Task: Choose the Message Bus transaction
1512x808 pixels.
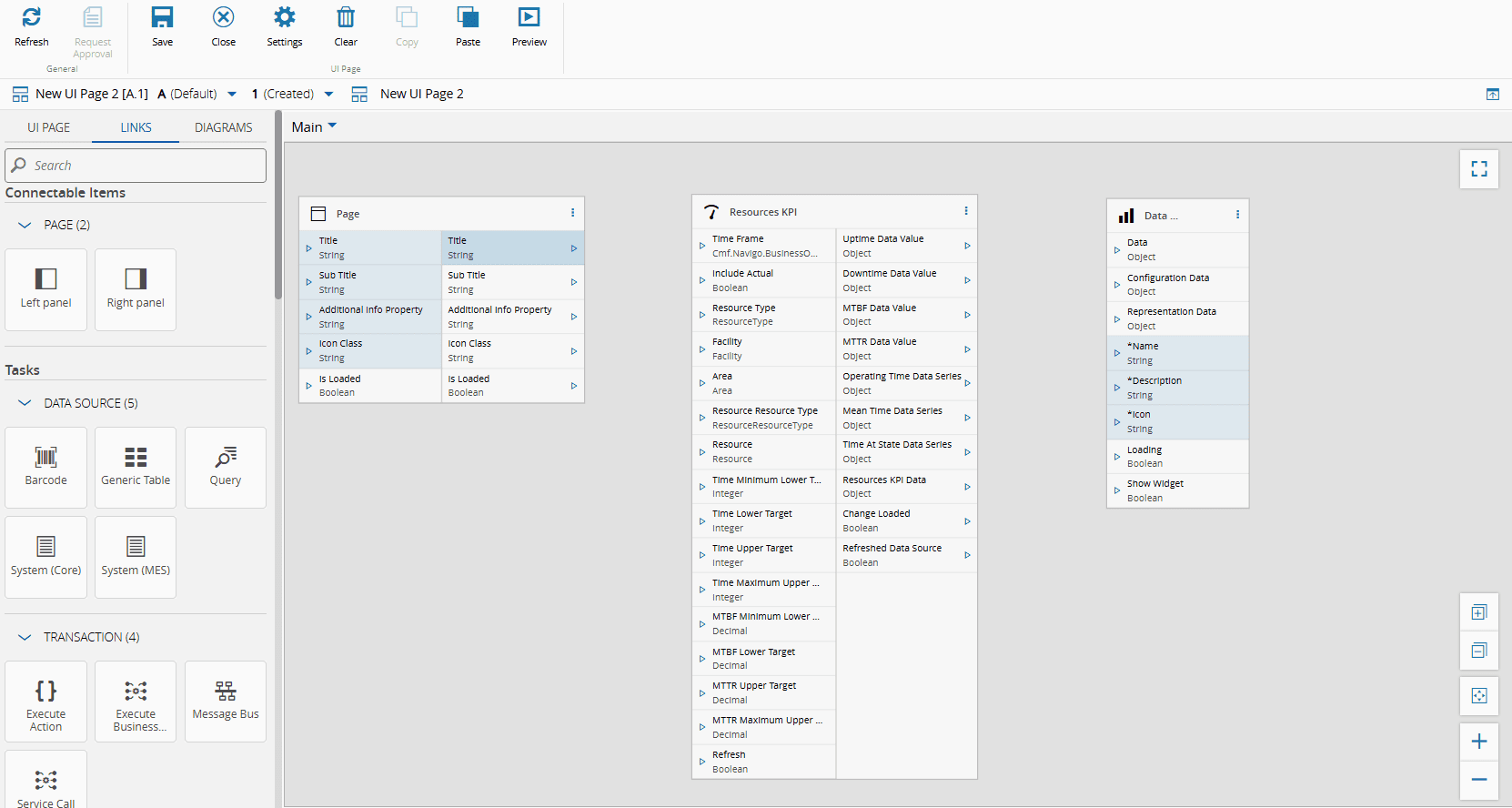Action: pos(226,701)
